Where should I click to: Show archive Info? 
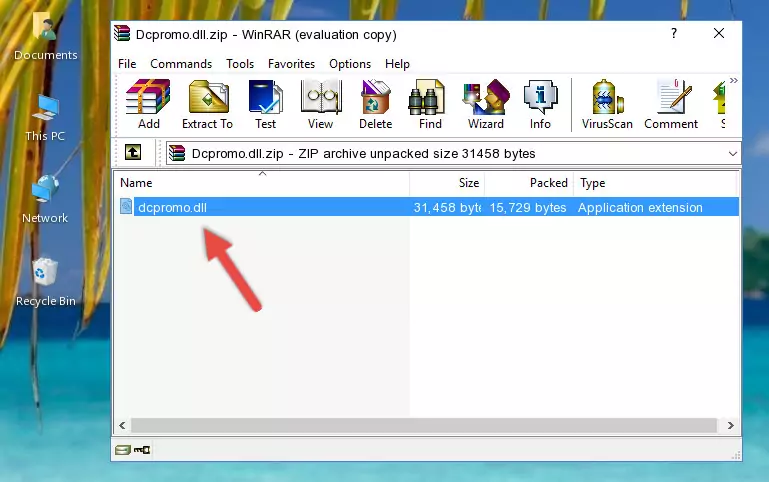point(540,104)
